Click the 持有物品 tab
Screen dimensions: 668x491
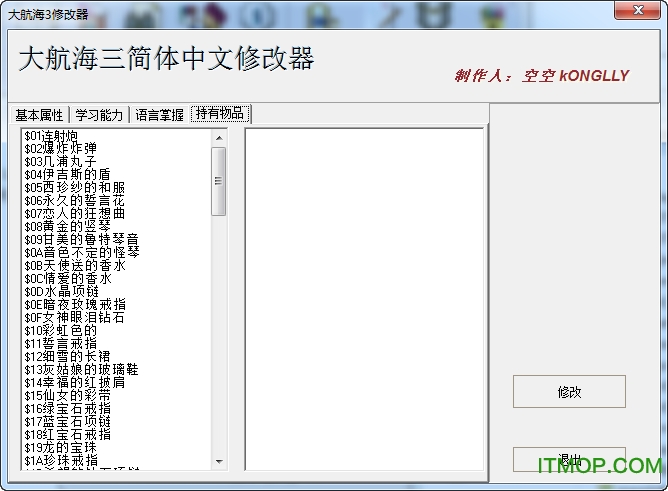(219, 114)
